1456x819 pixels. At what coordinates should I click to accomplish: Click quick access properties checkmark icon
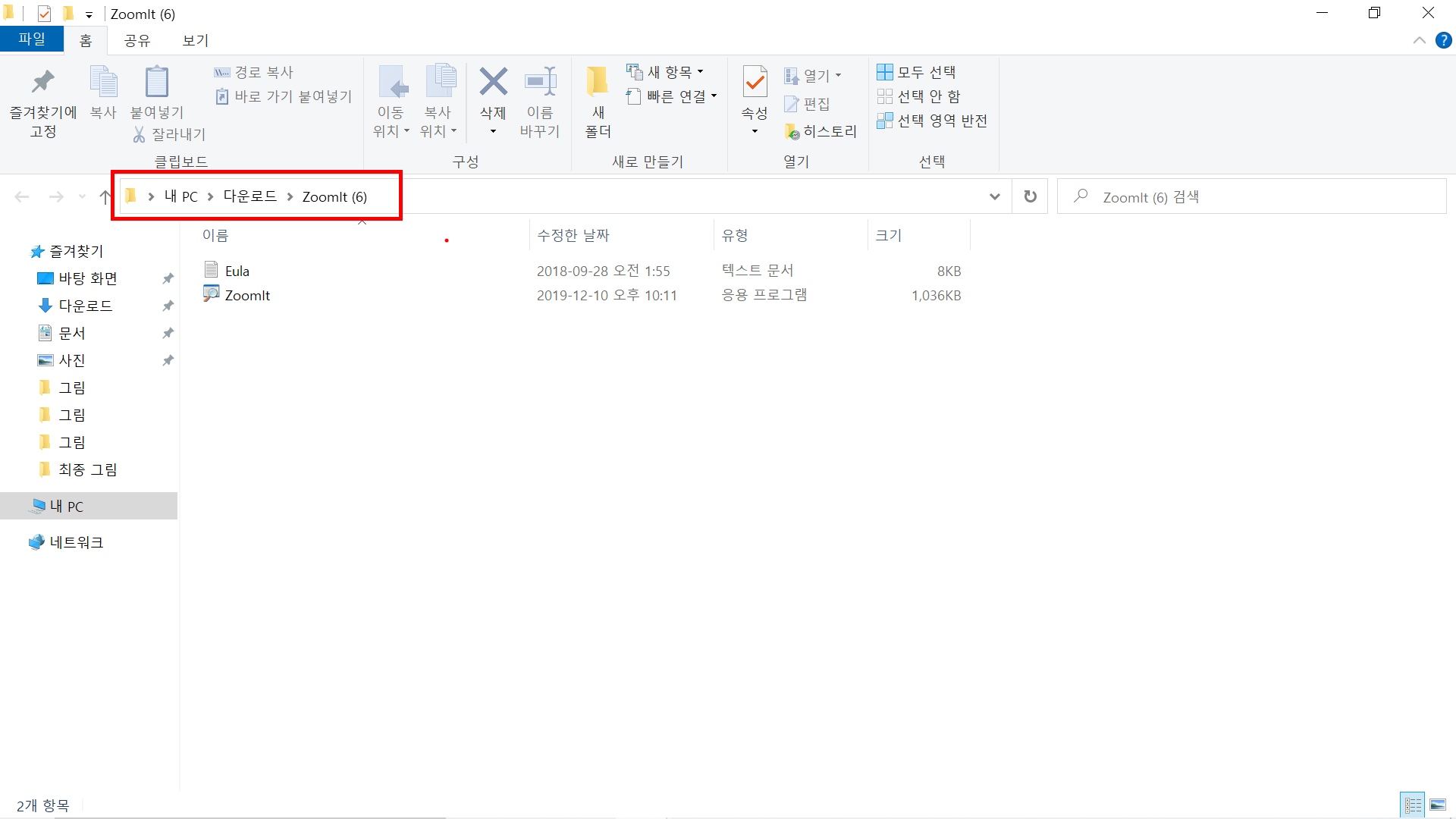[44, 14]
